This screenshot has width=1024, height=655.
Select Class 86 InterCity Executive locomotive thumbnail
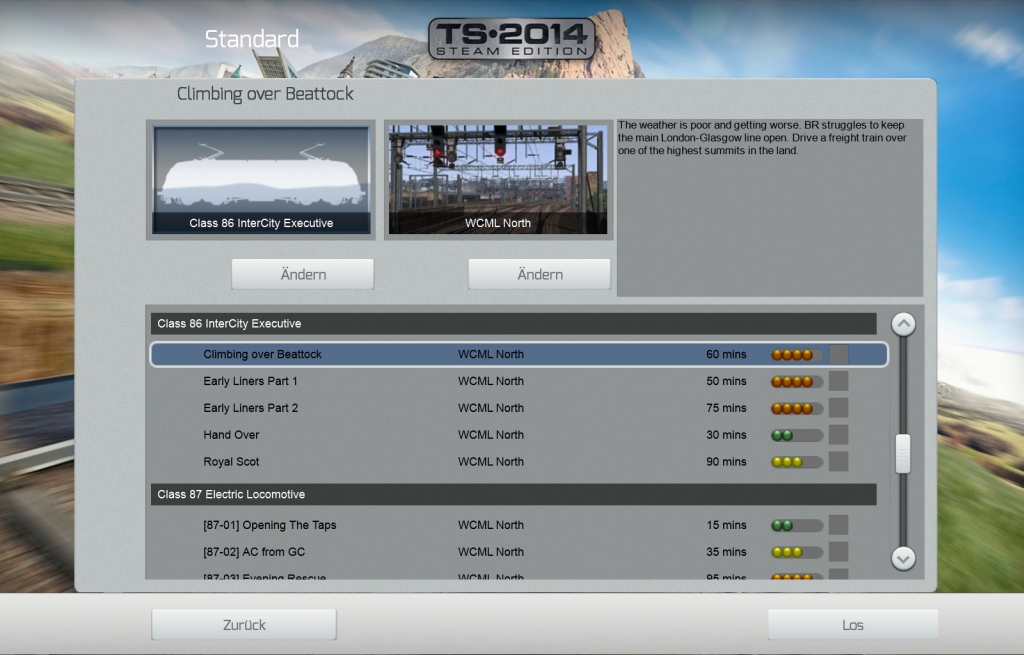(261, 180)
